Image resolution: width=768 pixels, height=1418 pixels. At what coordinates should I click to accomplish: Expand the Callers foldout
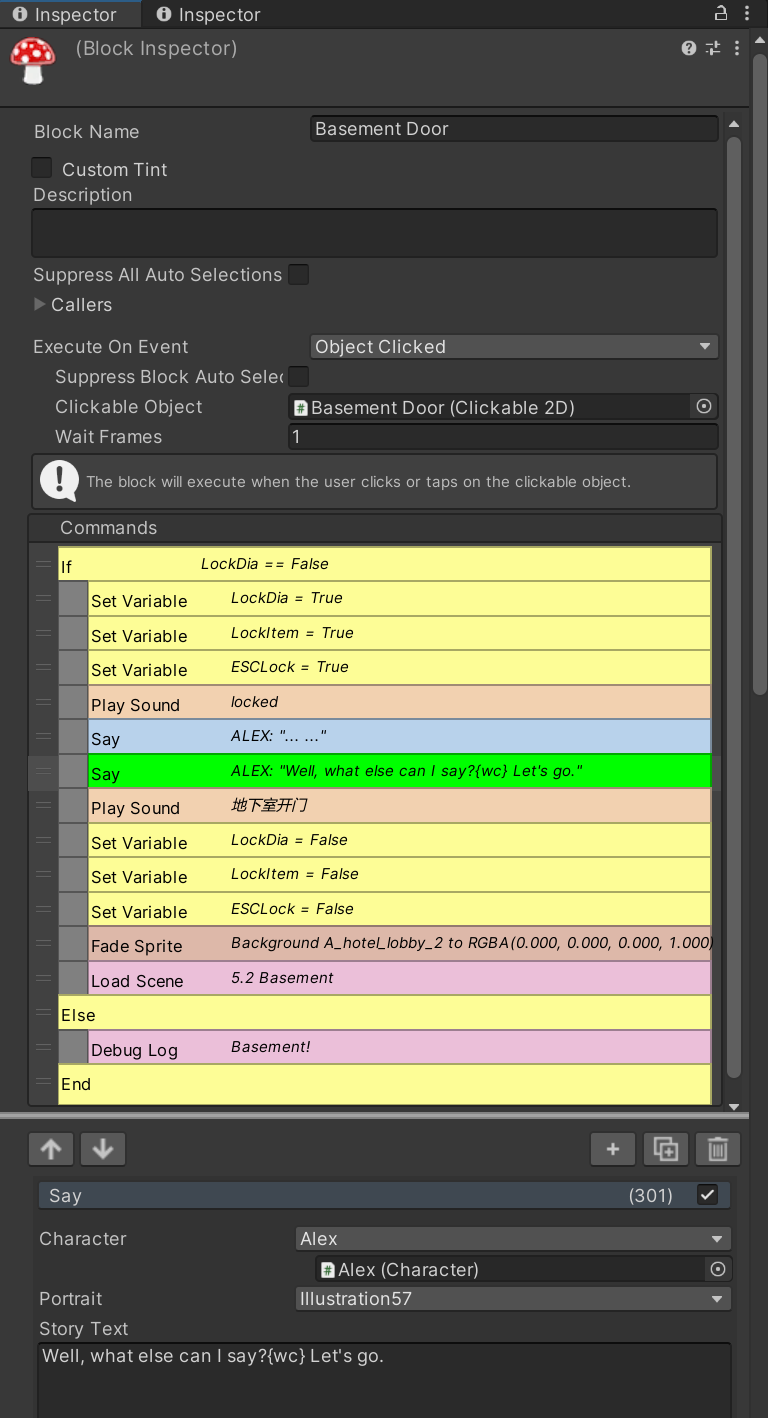(x=40, y=304)
